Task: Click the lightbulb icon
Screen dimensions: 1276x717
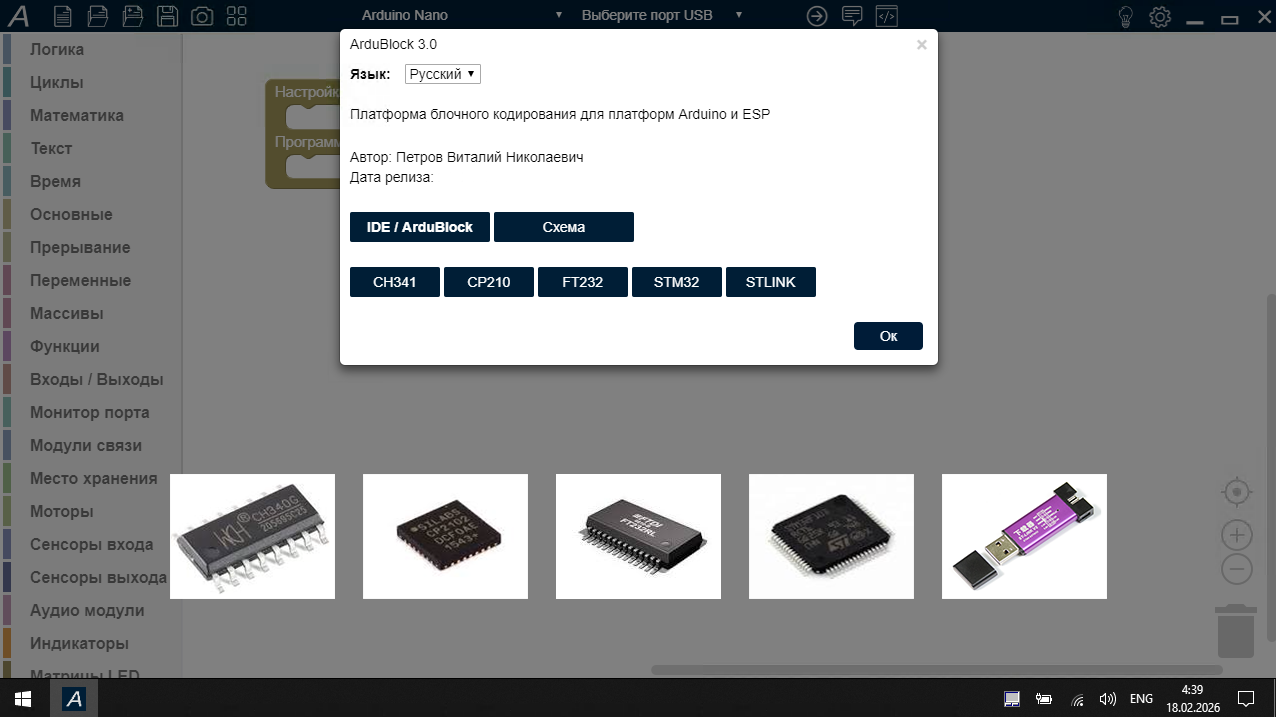Action: [1126, 16]
